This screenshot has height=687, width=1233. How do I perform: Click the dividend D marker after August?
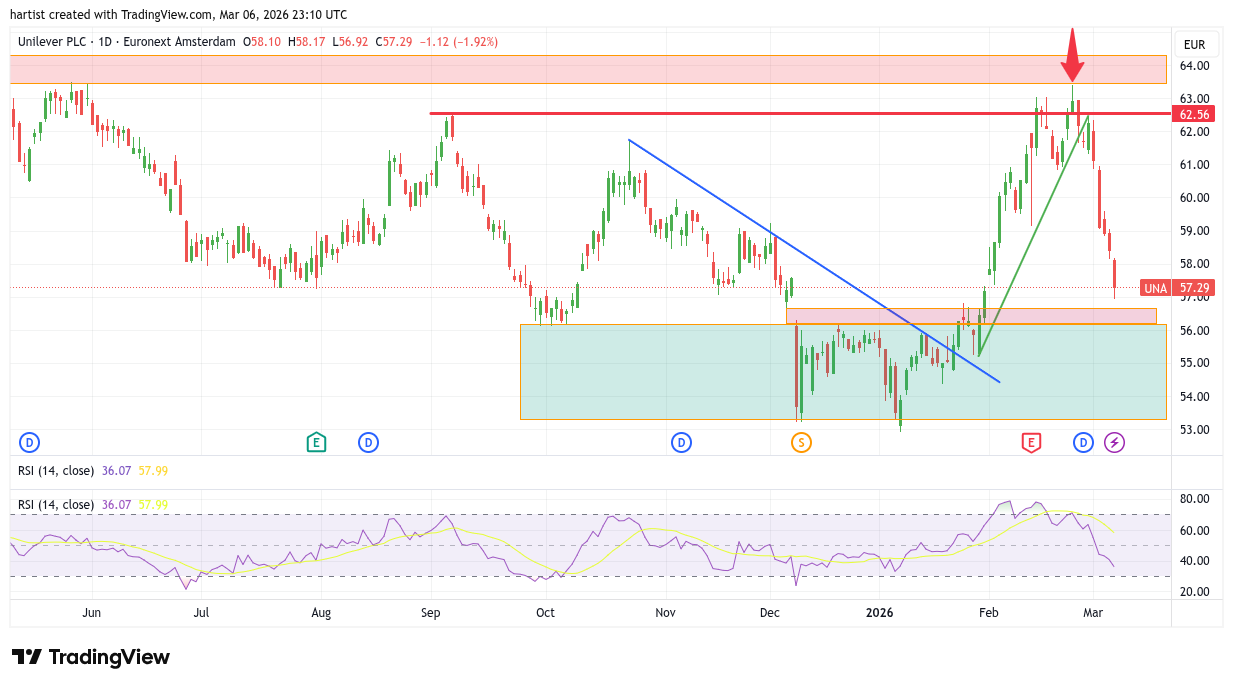pos(369,442)
